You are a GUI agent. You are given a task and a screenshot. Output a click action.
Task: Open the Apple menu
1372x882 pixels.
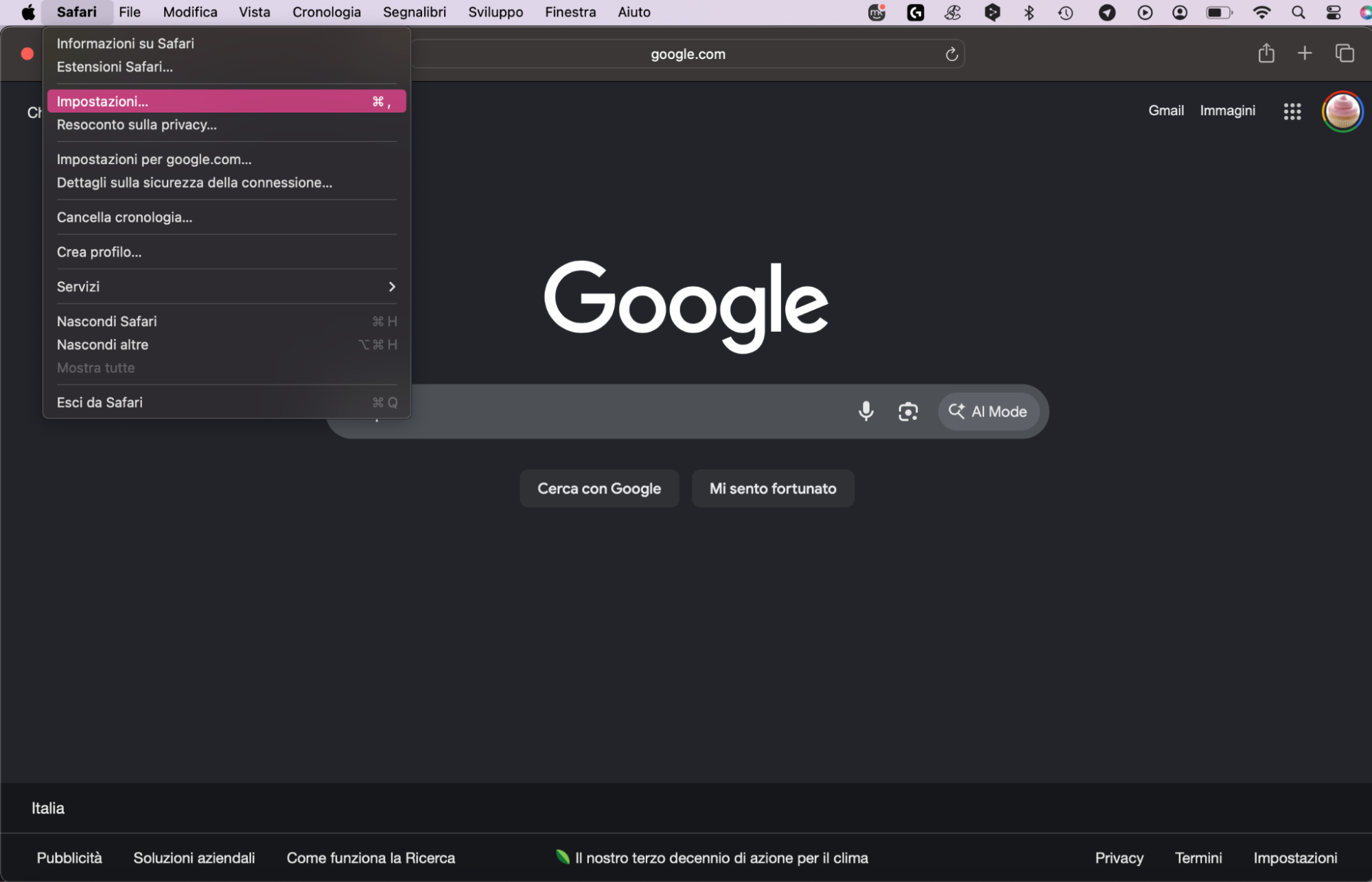point(28,12)
